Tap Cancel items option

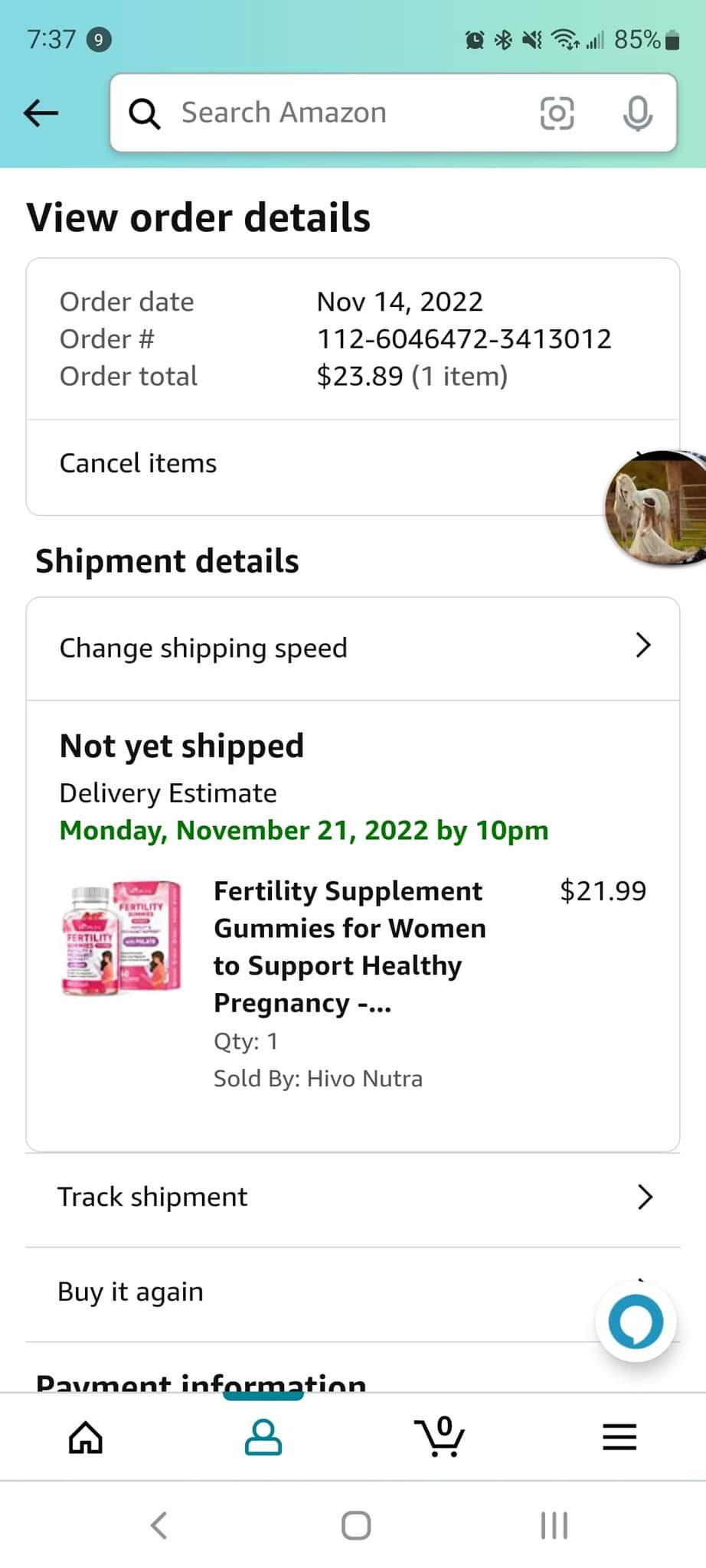pyautogui.click(x=139, y=463)
